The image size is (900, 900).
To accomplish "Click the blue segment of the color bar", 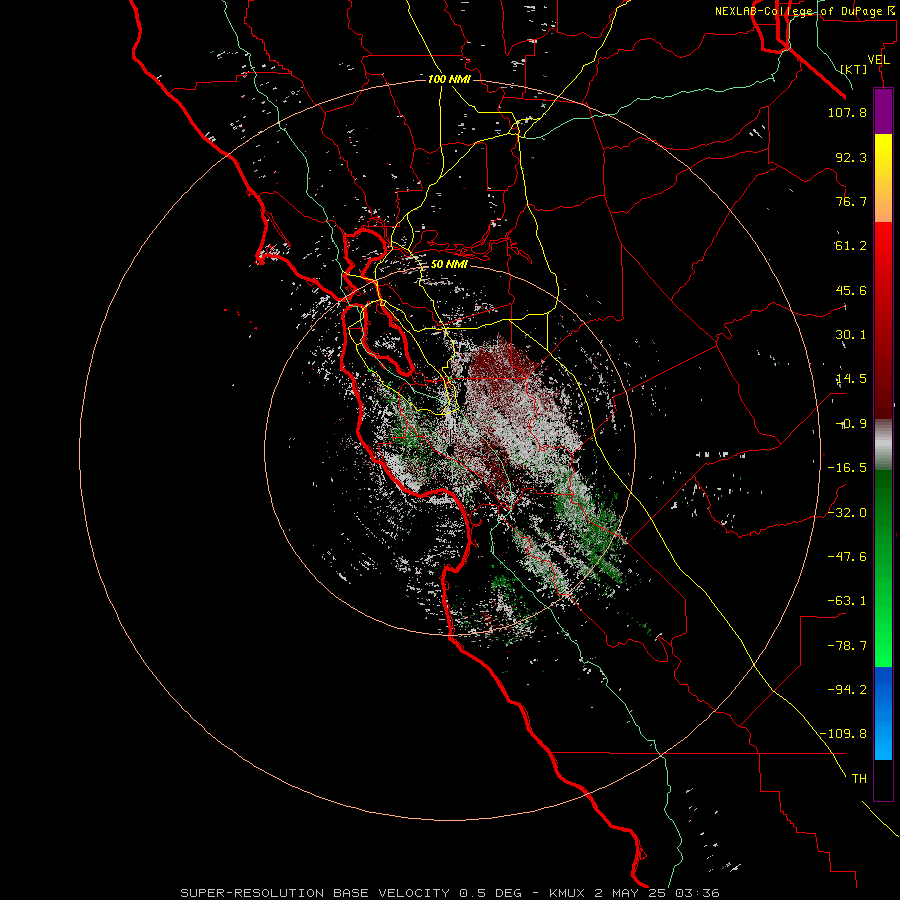I will click(883, 713).
